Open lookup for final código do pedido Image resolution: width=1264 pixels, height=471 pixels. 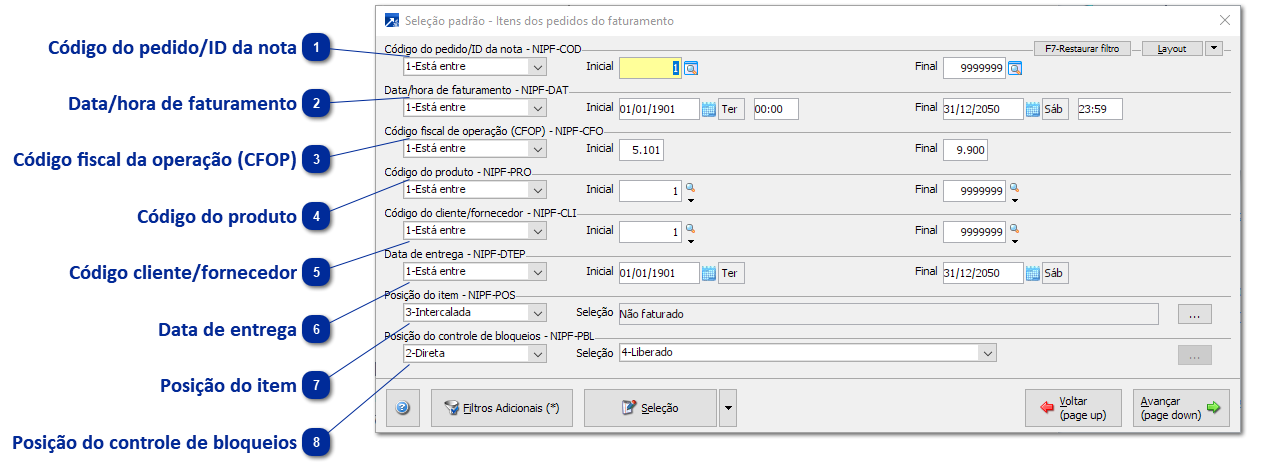tap(1015, 68)
